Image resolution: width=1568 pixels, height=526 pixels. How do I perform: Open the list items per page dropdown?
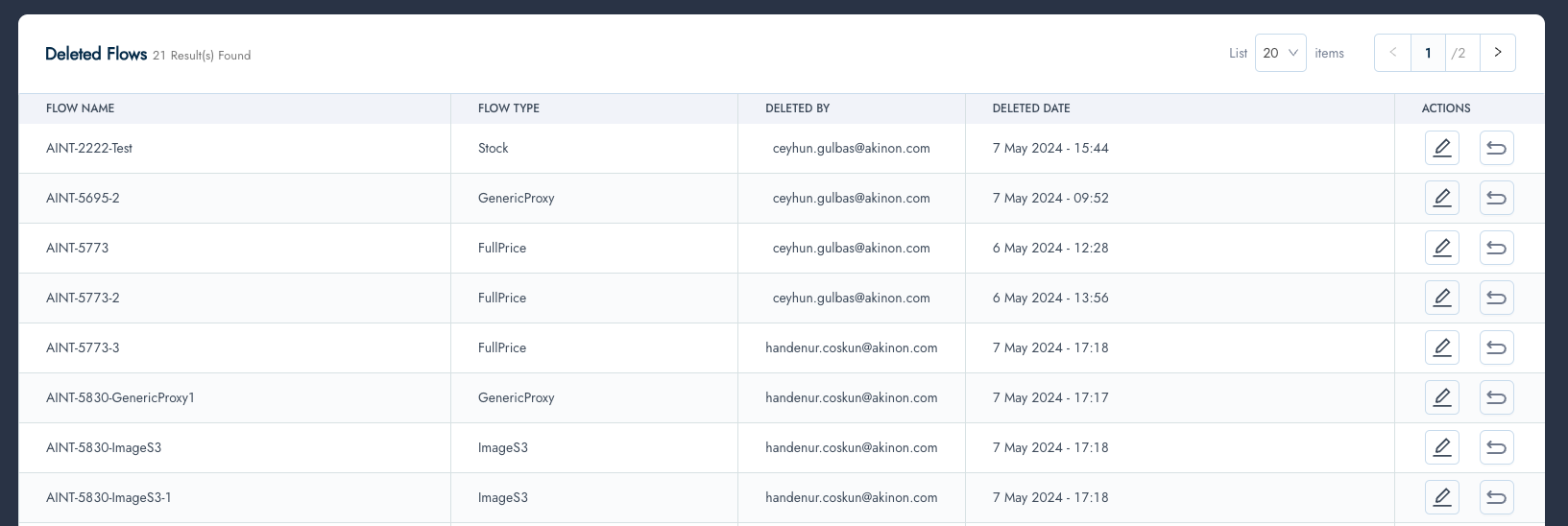[1280, 53]
